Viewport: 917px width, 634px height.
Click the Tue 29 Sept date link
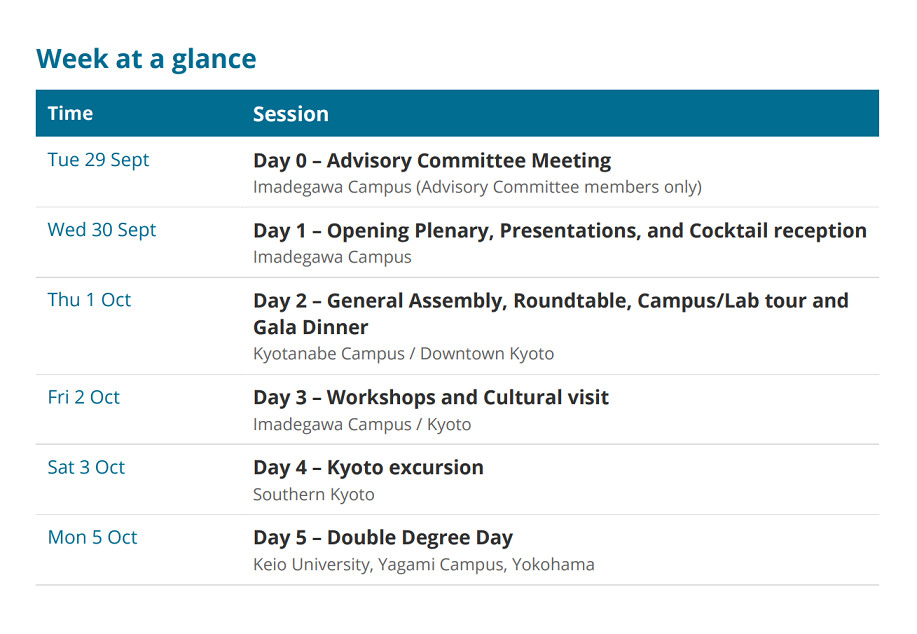(98, 160)
